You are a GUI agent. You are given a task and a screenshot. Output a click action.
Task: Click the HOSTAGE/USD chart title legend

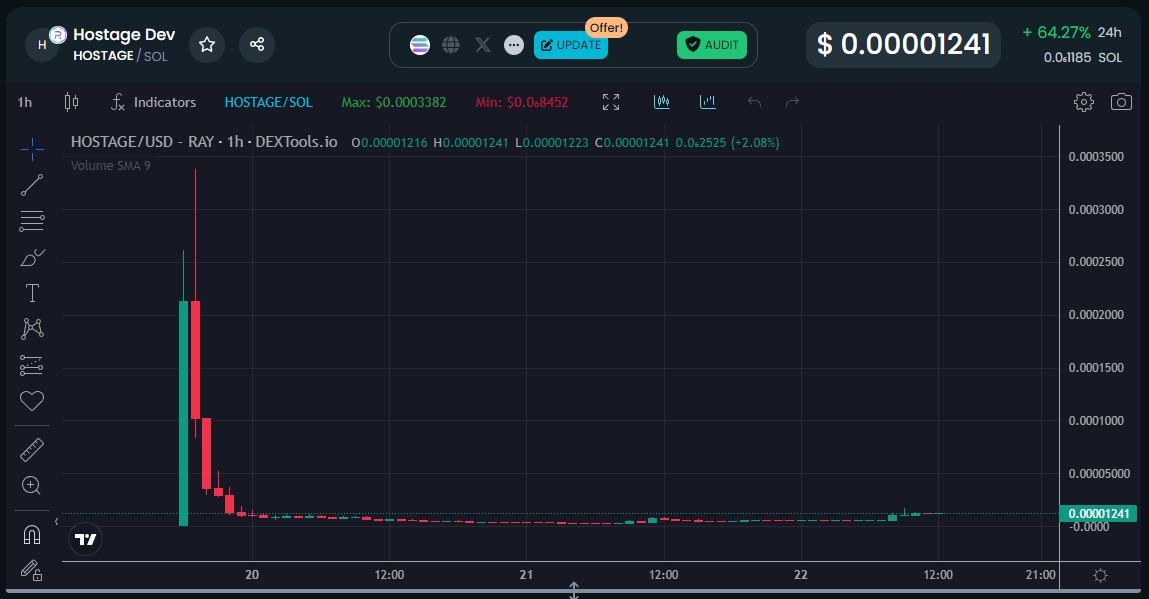click(x=204, y=142)
